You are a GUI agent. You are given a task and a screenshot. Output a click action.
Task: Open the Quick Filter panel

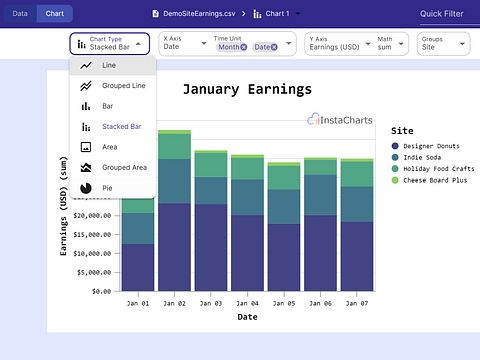[442, 14]
